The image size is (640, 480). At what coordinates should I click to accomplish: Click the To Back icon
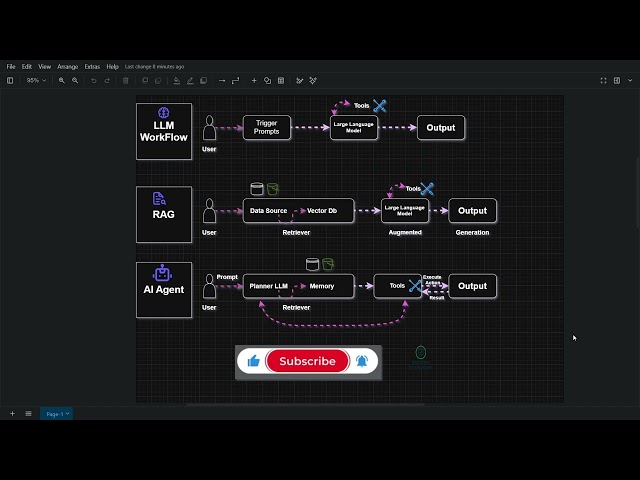pyautogui.click(x=158, y=81)
